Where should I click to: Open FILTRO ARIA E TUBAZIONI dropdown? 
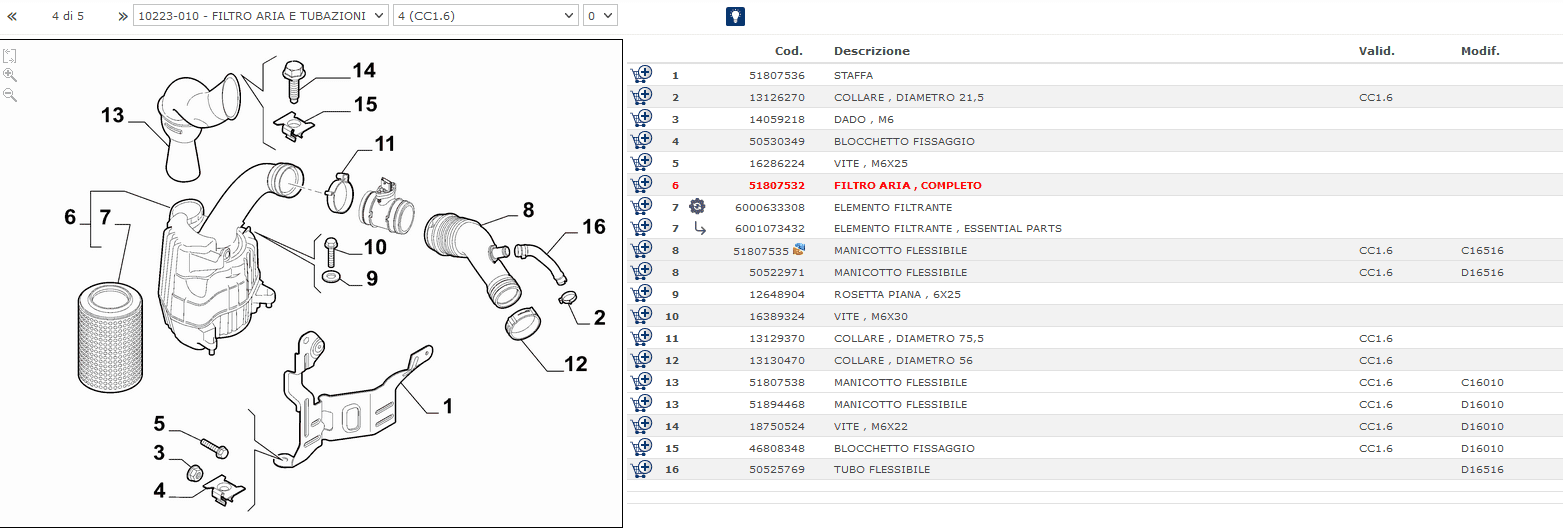(260, 16)
